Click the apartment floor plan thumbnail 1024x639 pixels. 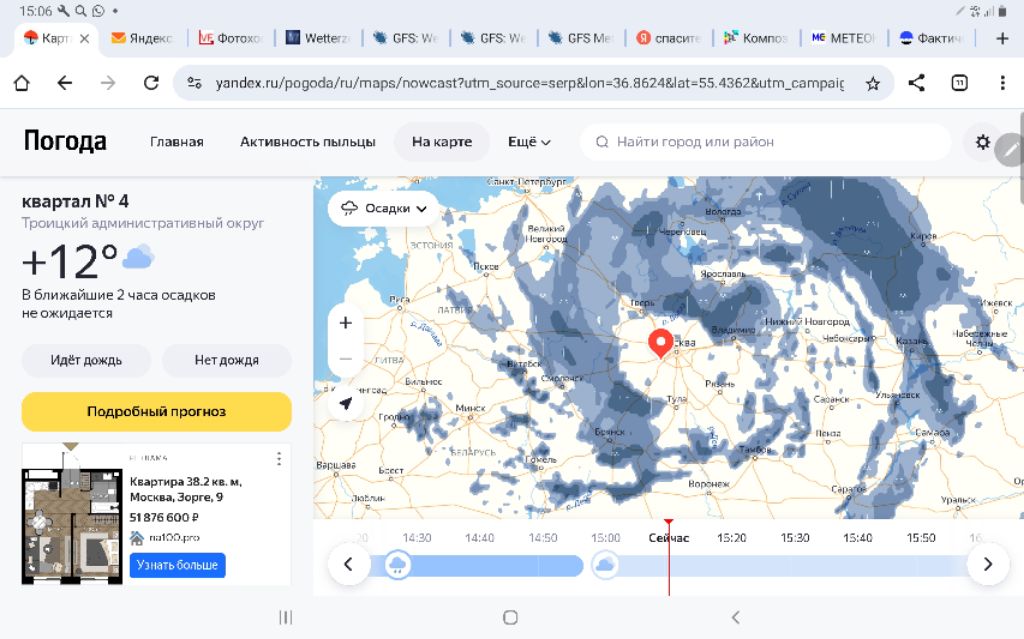click(72, 525)
